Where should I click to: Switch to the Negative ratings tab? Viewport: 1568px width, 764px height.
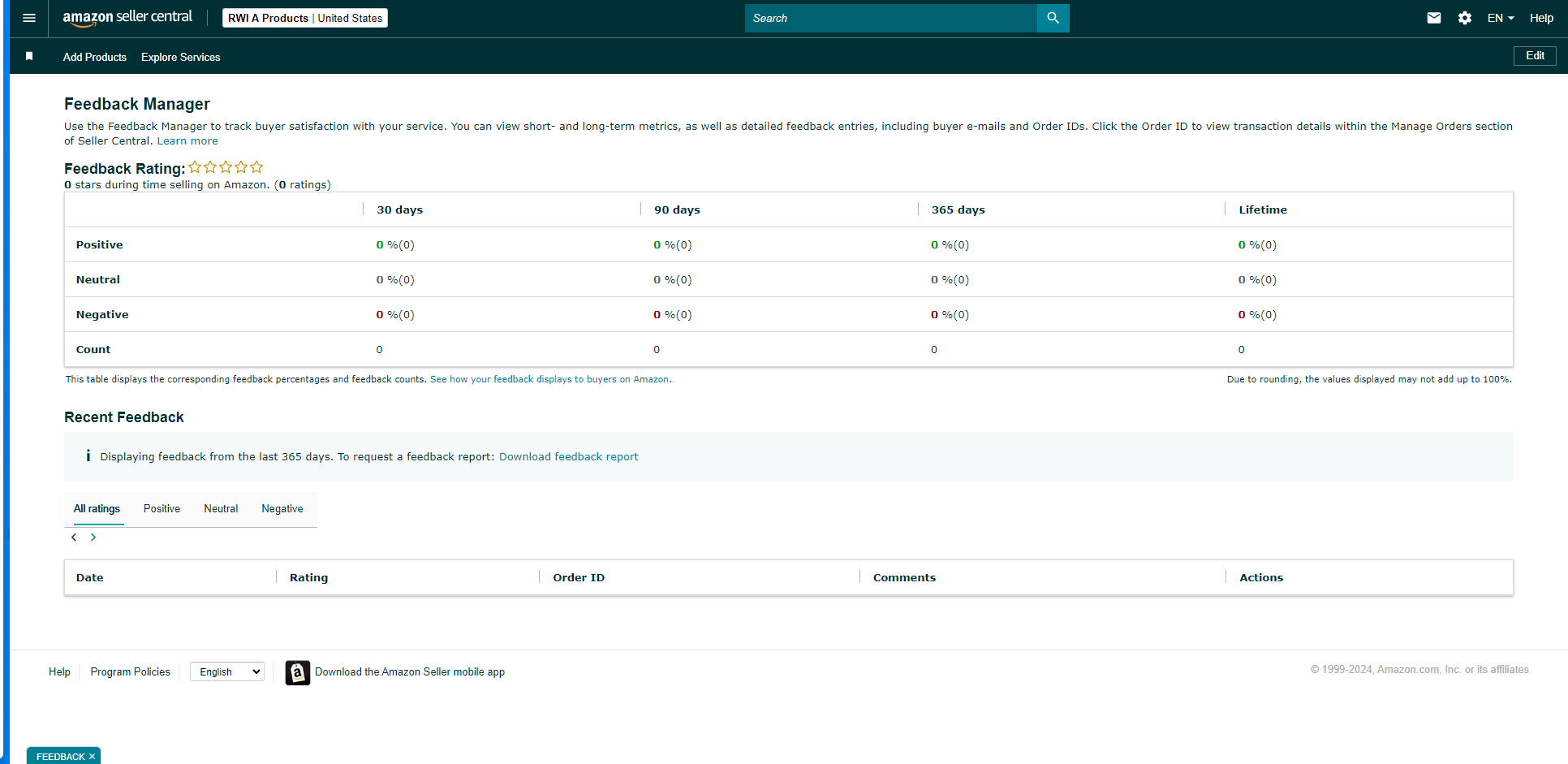282,508
